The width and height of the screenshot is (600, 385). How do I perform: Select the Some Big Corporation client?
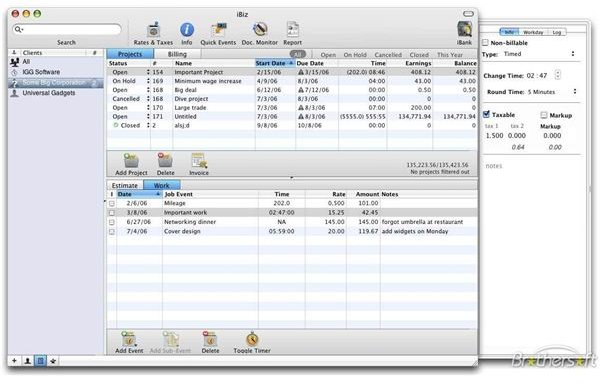coord(56,83)
